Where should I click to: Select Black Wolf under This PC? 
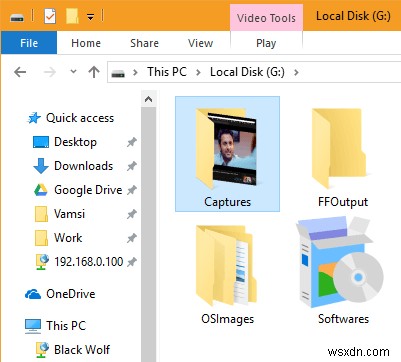click(82, 349)
